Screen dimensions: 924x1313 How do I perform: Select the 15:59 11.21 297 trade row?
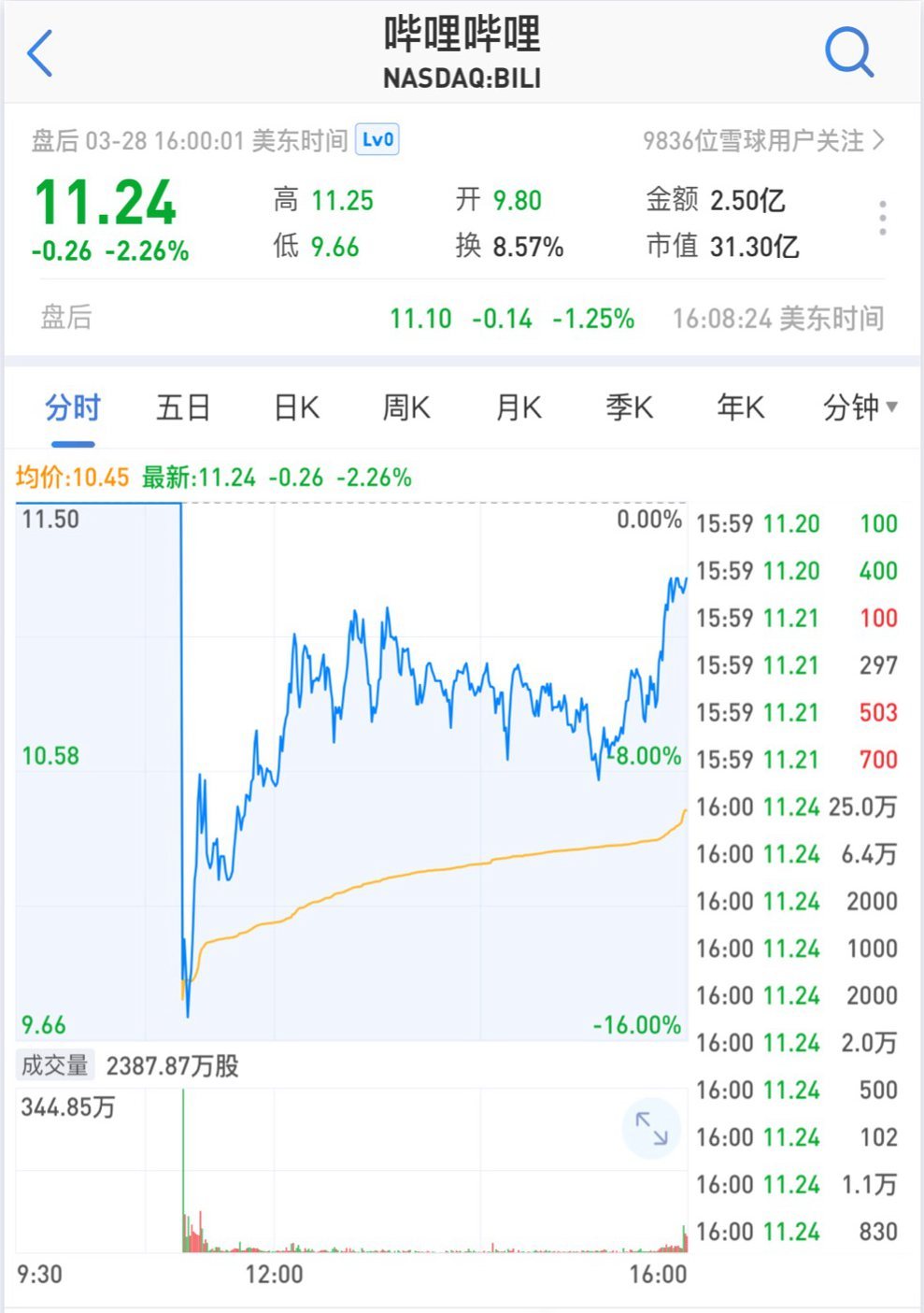pos(797,665)
